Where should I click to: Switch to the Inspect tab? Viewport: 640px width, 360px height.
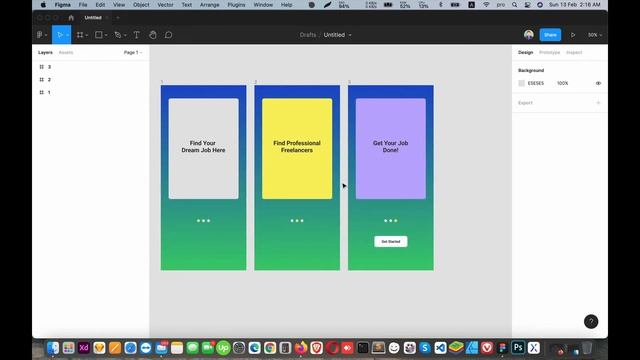tap(574, 53)
